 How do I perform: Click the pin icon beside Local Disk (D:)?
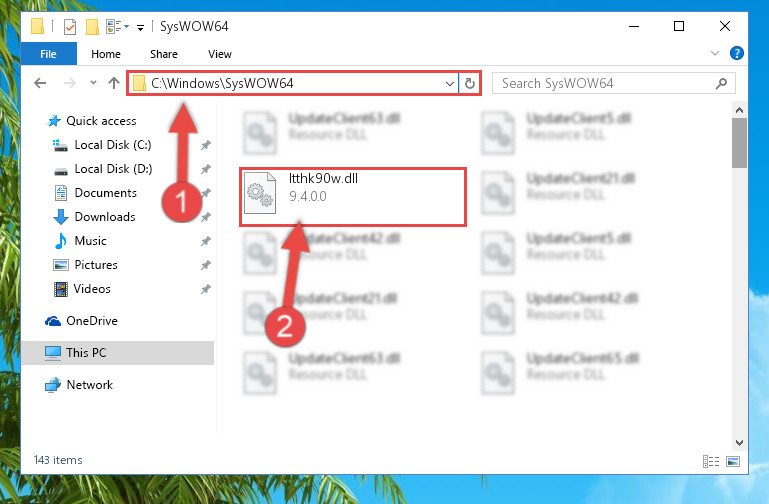tap(205, 169)
